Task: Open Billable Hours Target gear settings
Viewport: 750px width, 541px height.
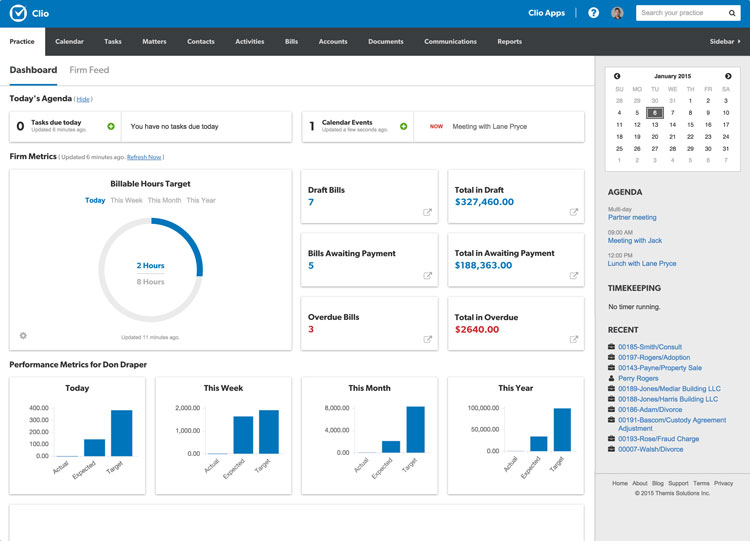Action: point(23,336)
